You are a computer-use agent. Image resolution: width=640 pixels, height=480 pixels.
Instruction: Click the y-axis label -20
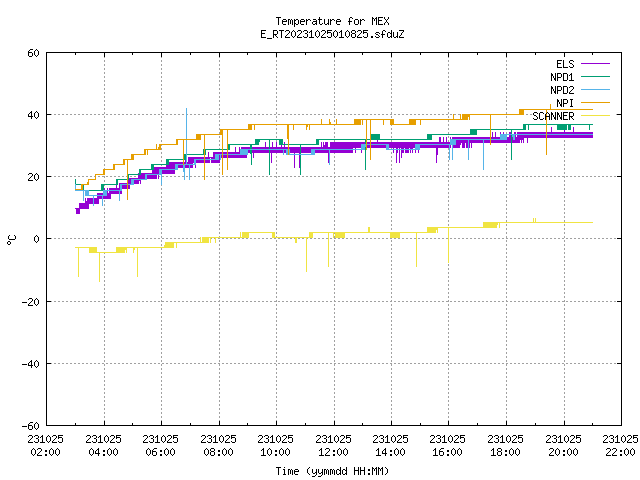[x=30, y=302]
